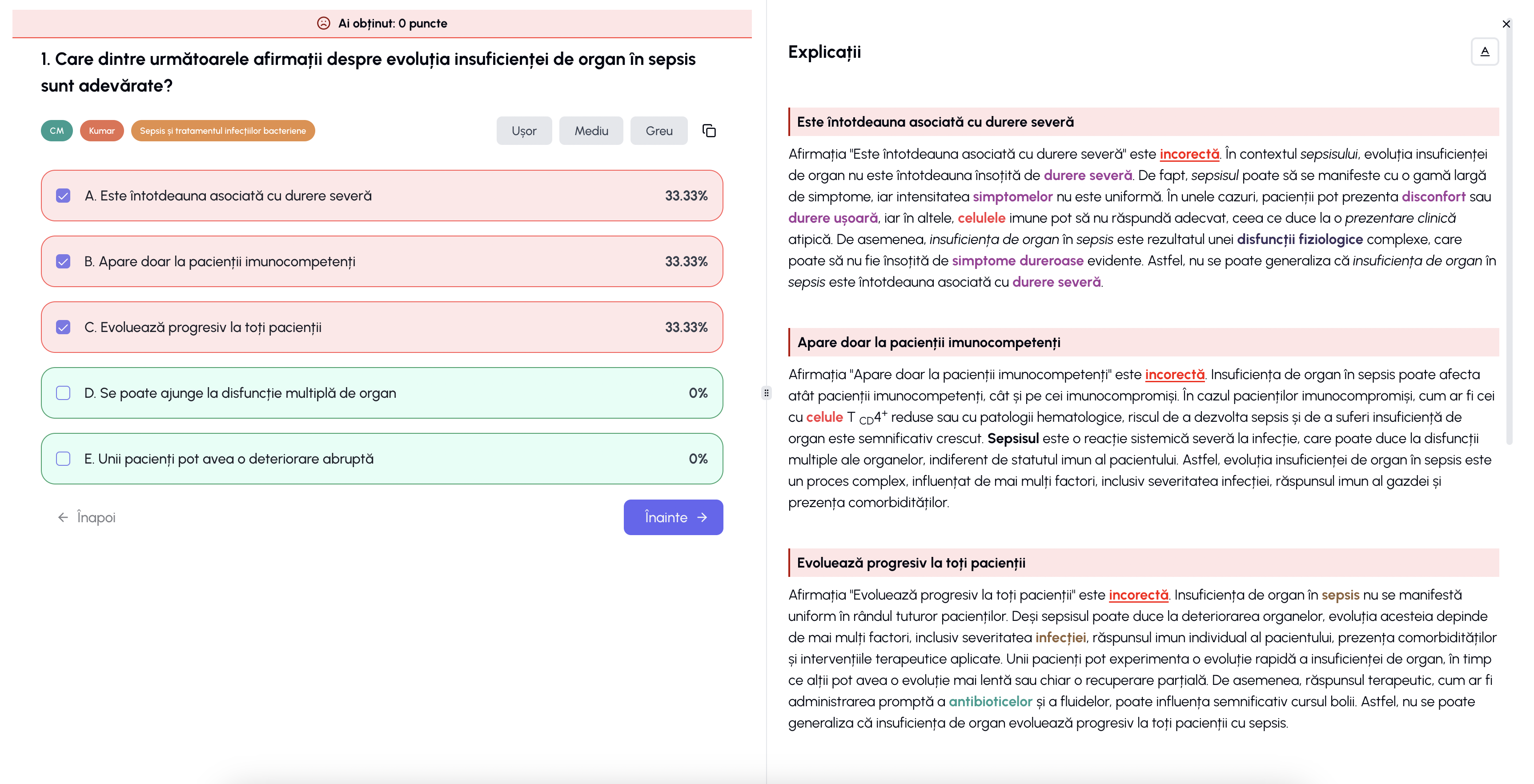
Task: Uncheck answer B checkbox
Action: point(63,261)
